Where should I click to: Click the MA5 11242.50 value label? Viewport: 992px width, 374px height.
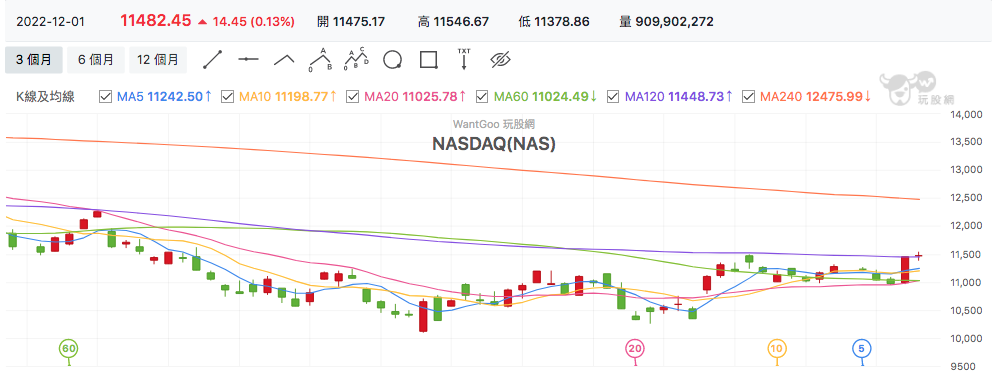click(164, 97)
